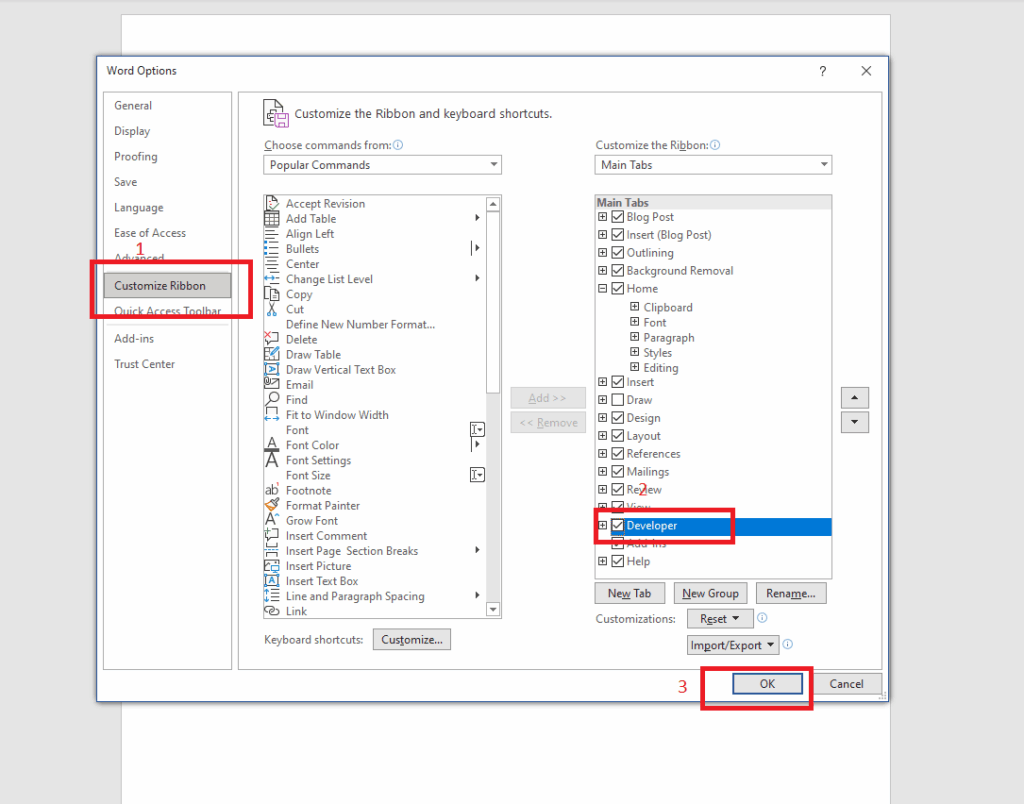This screenshot has height=804, width=1024.
Task: Select the Cut scissors icon
Action: point(272,308)
